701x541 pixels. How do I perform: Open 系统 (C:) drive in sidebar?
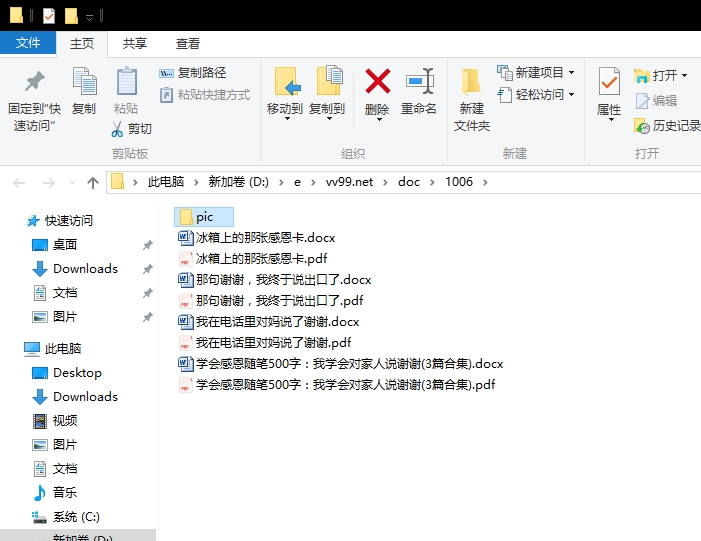pos(66,517)
